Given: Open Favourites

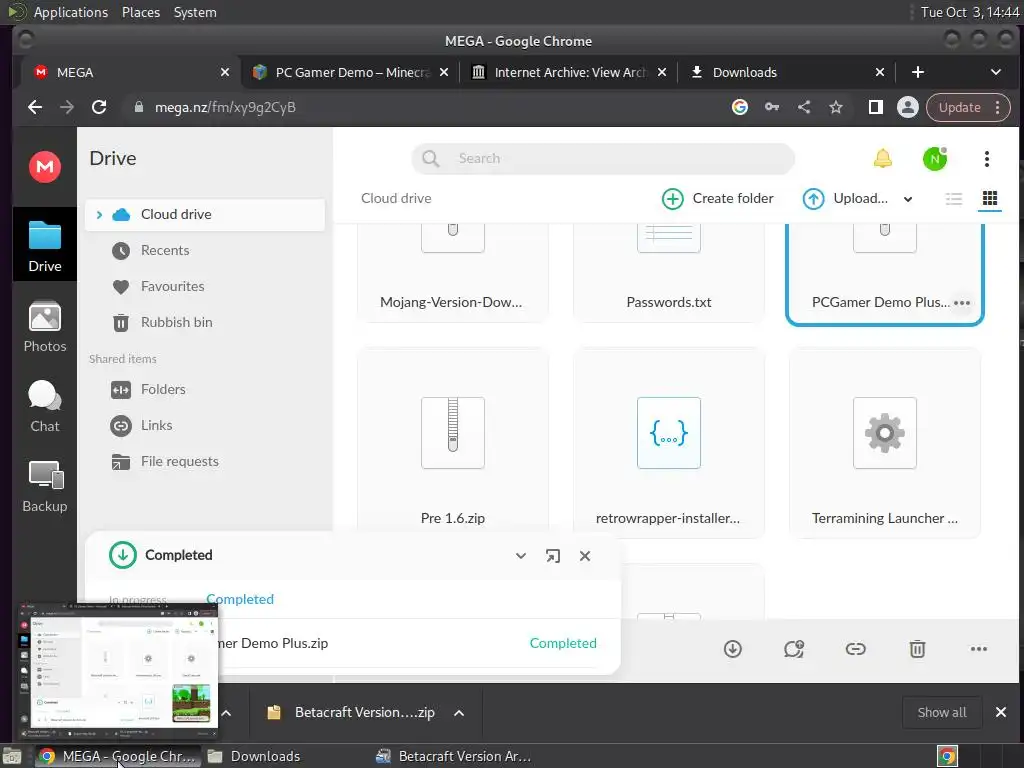Looking at the screenshot, I should click(157, 286).
